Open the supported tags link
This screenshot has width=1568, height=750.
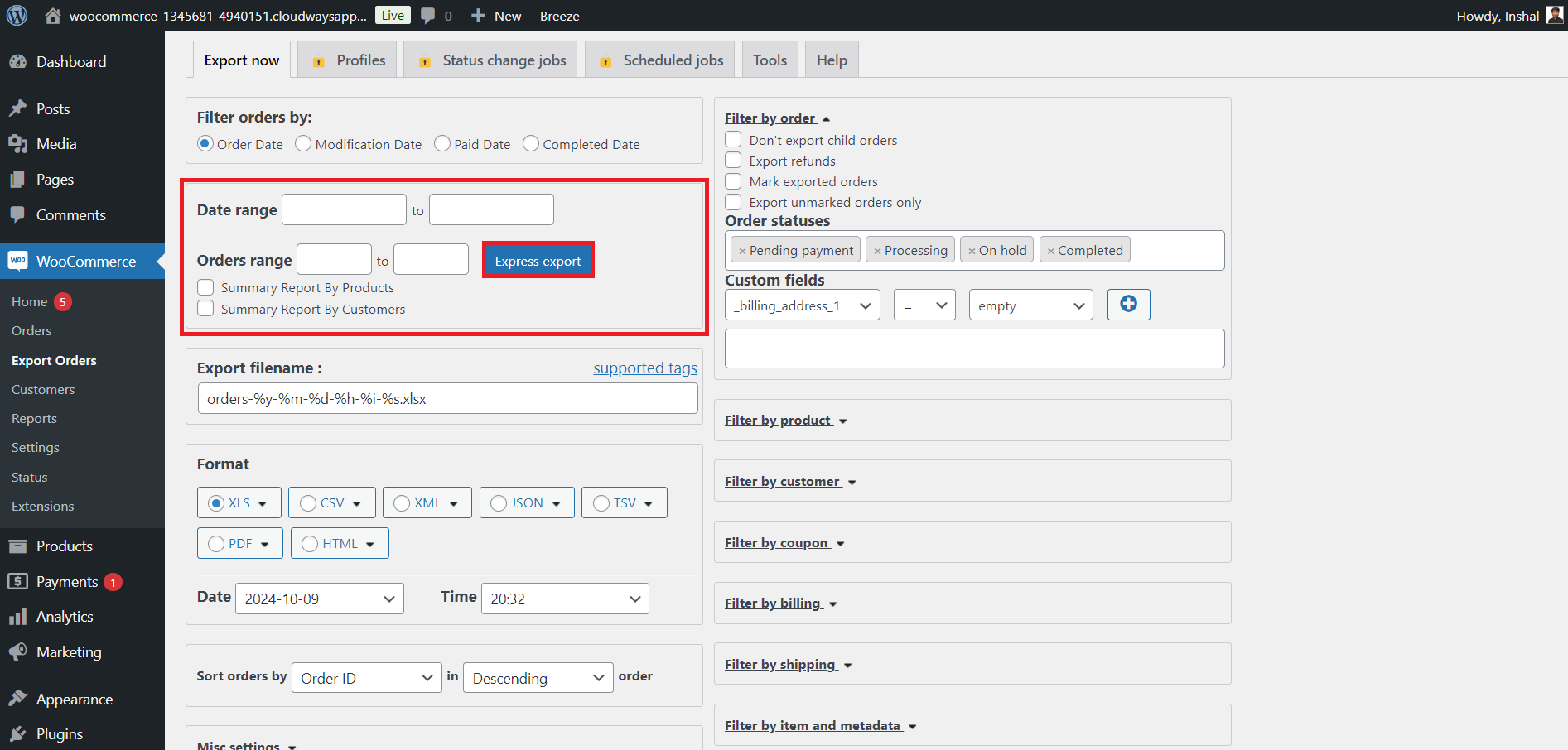click(x=645, y=368)
